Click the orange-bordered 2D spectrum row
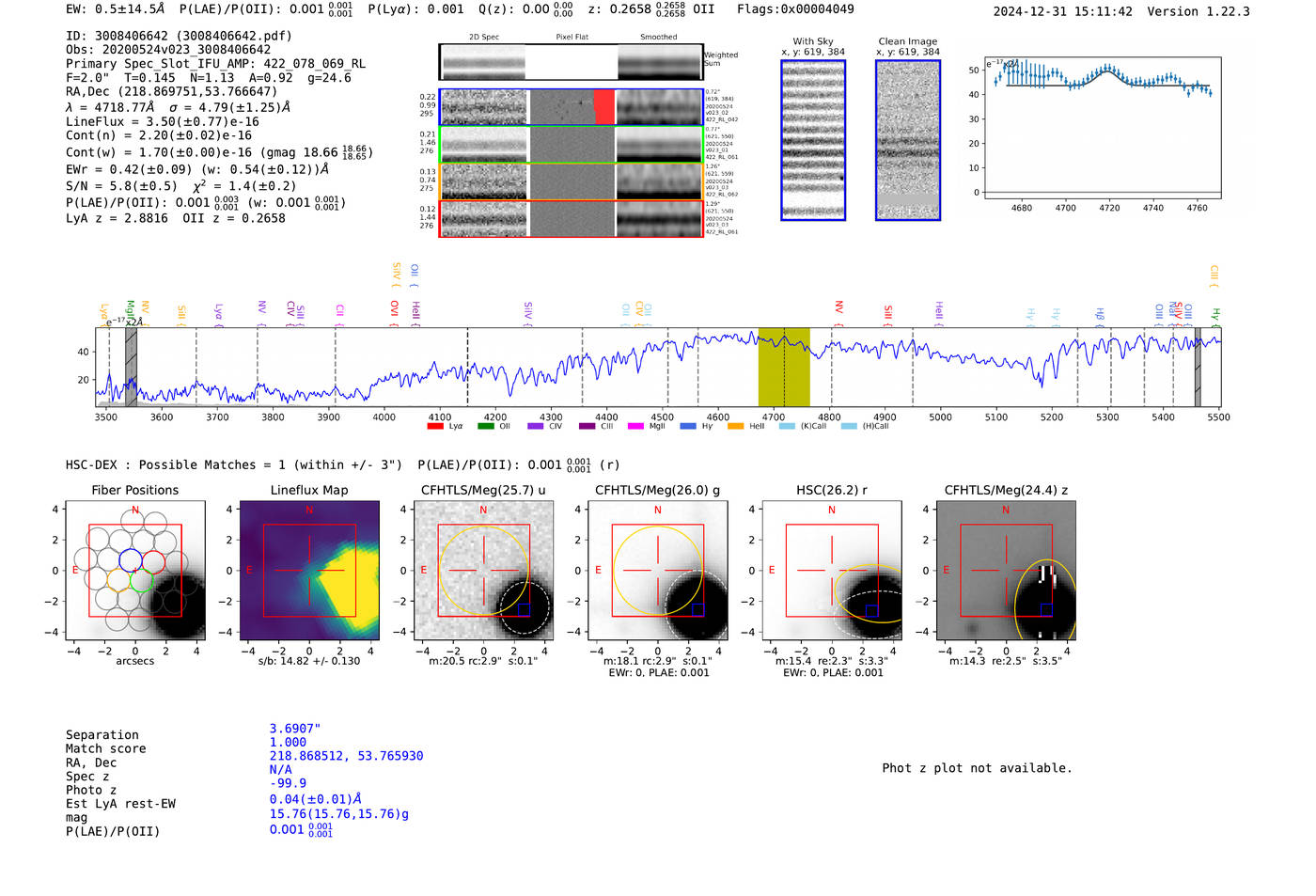 click(571, 181)
